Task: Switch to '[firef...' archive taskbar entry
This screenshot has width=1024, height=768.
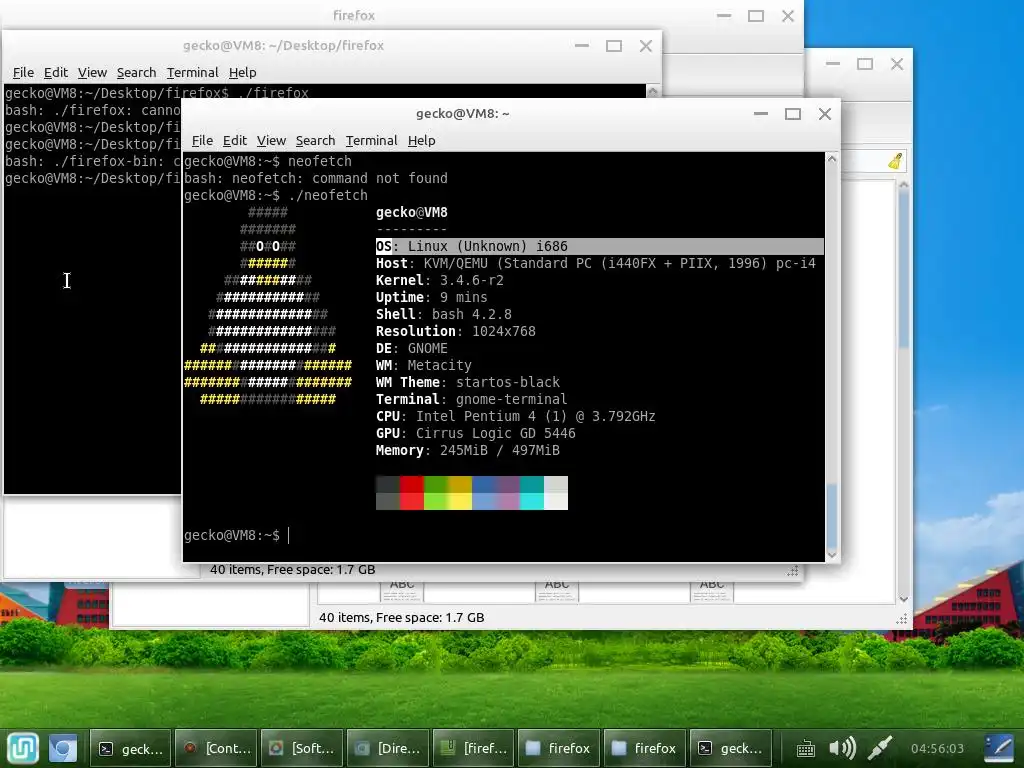Action: (475, 748)
